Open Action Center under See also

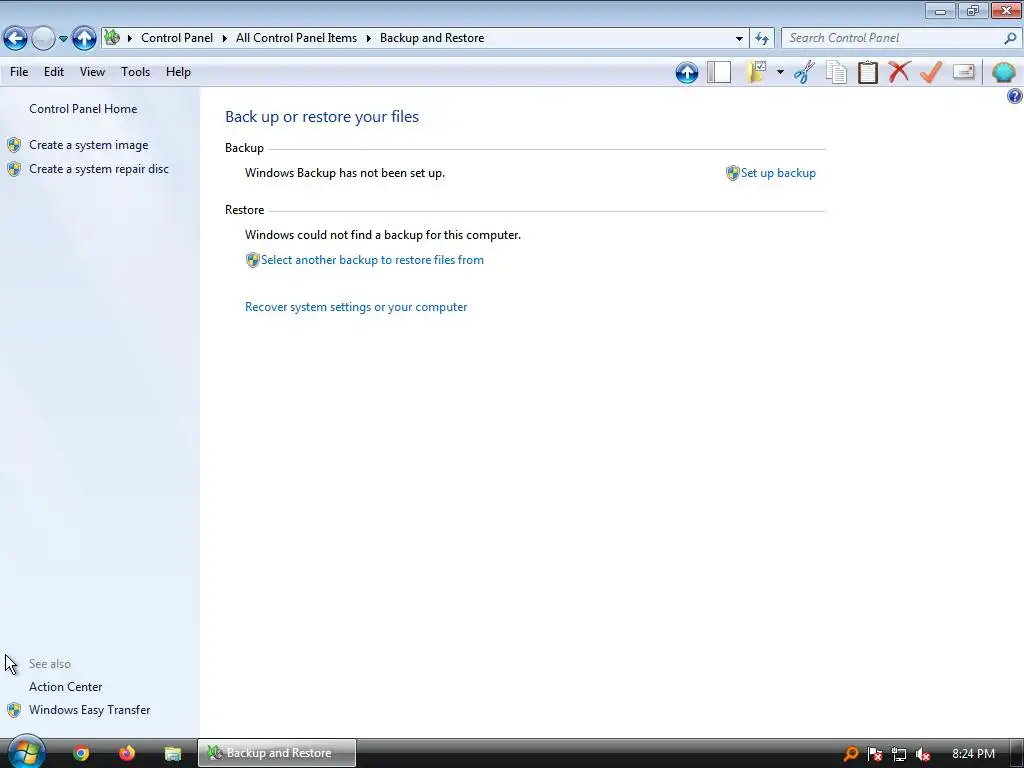(x=65, y=687)
